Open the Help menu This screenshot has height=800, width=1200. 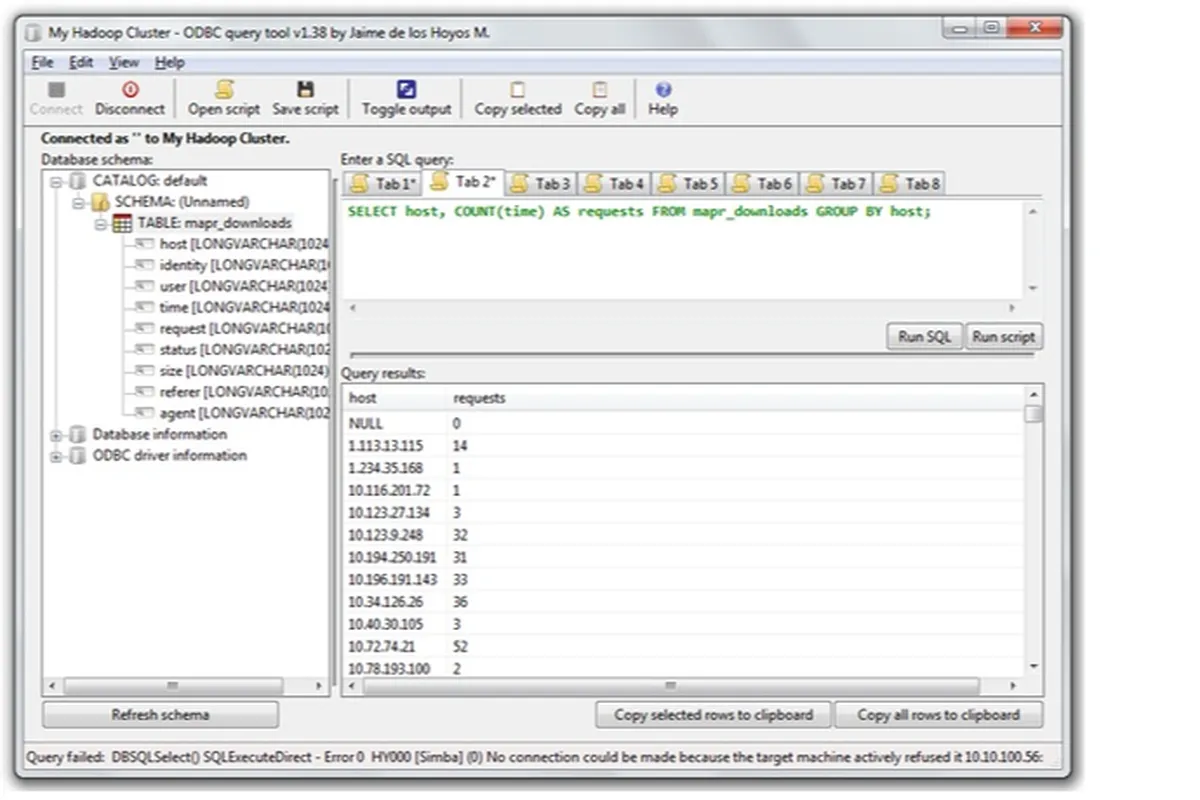click(169, 62)
